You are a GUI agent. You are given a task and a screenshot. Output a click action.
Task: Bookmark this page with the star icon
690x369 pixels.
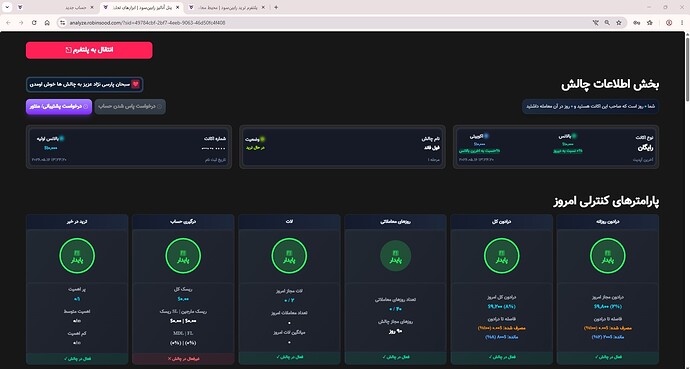click(x=619, y=22)
